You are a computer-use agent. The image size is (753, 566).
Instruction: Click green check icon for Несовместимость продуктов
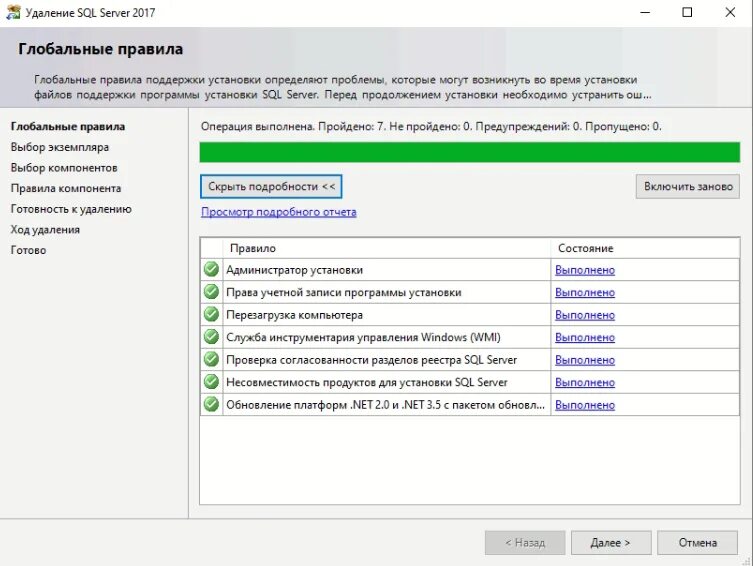211,382
